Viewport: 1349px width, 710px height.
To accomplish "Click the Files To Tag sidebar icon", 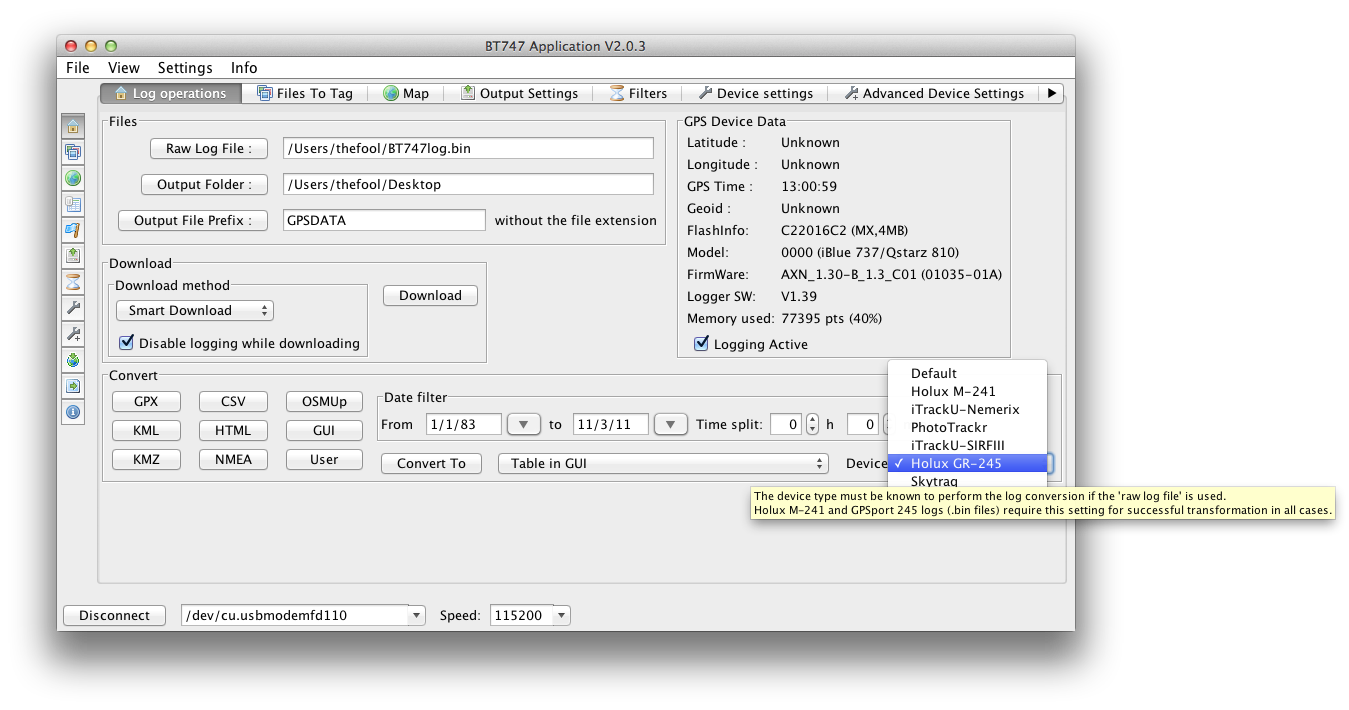I will 73,152.
